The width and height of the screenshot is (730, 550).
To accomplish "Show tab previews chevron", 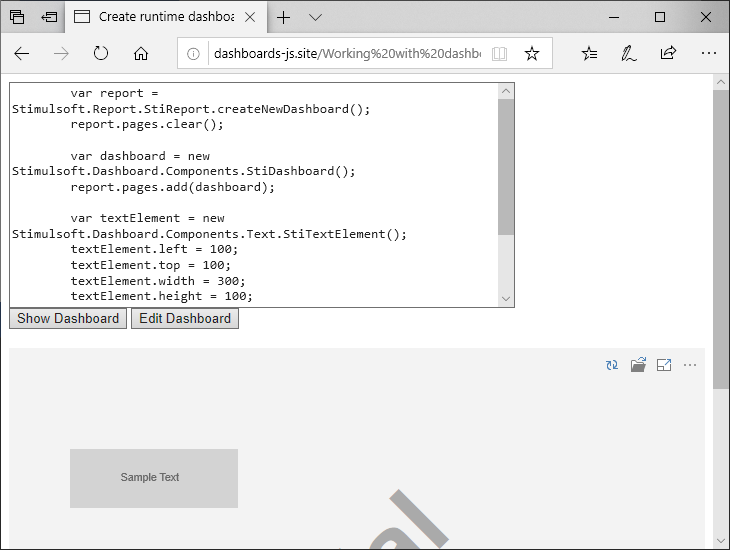I will click(x=315, y=18).
